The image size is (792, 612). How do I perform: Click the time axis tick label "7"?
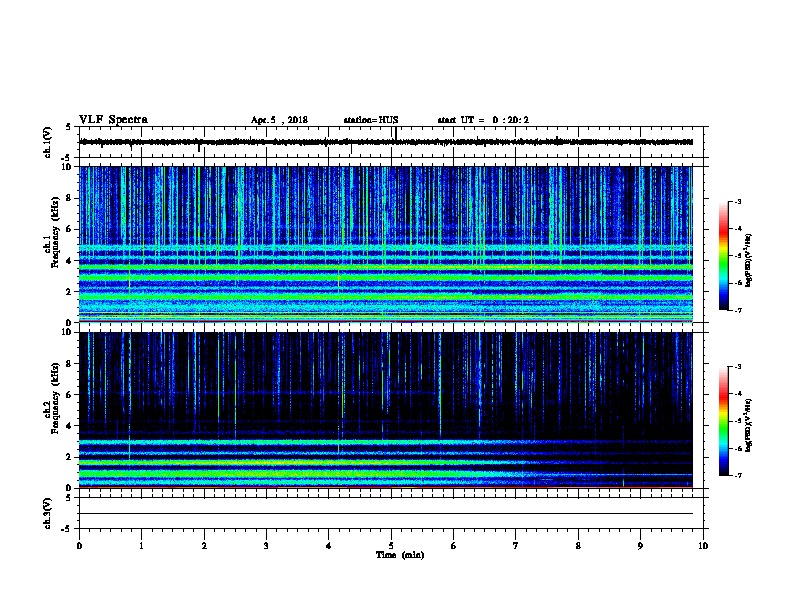(516, 546)
